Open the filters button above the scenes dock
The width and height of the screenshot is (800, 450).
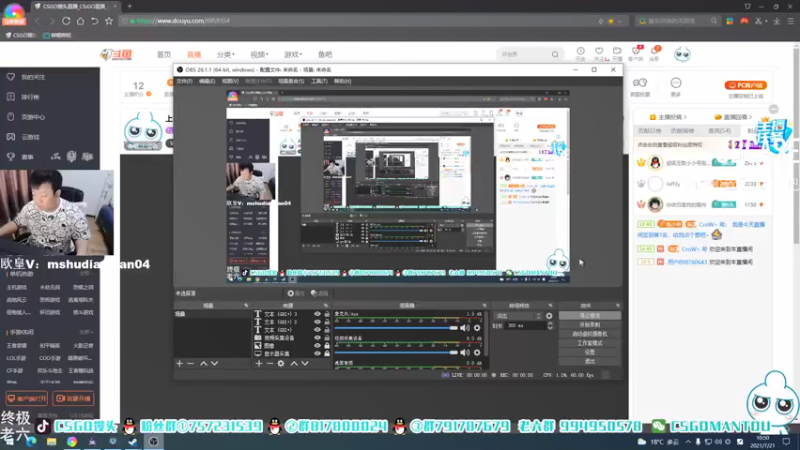[x=320, y=293]
